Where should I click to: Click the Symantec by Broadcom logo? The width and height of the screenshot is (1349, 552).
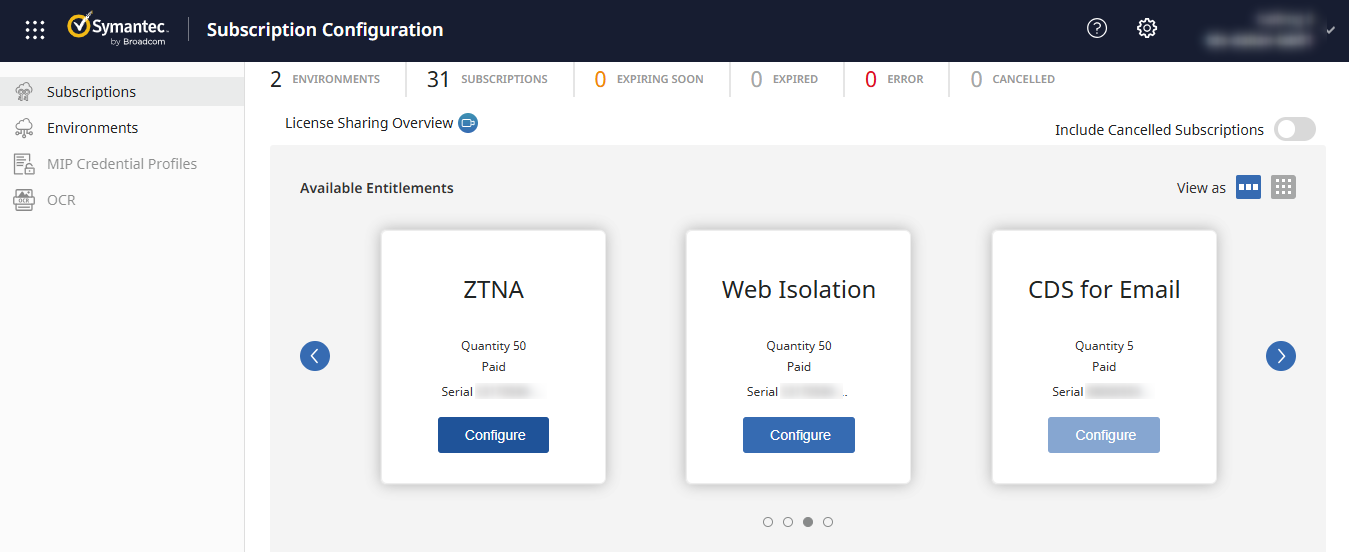117,29
